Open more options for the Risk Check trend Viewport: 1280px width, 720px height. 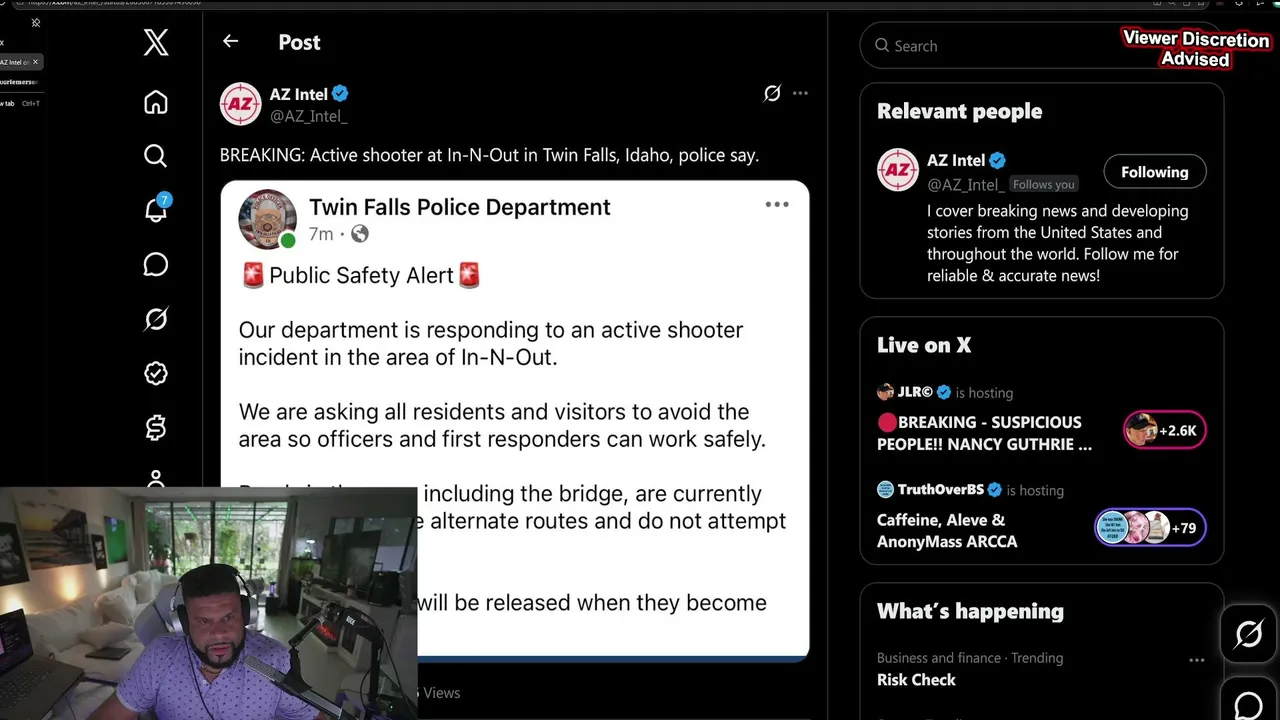coord(1196,660)
